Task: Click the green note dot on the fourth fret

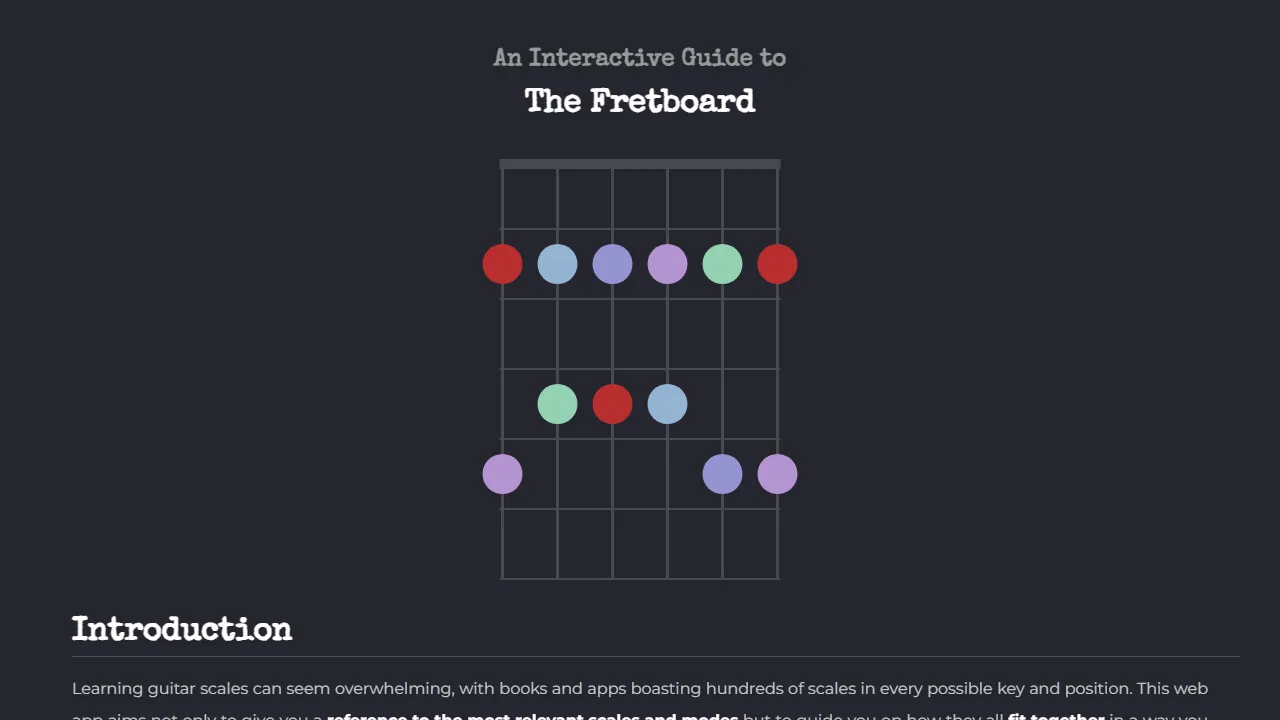Action: tap(557, 404)
